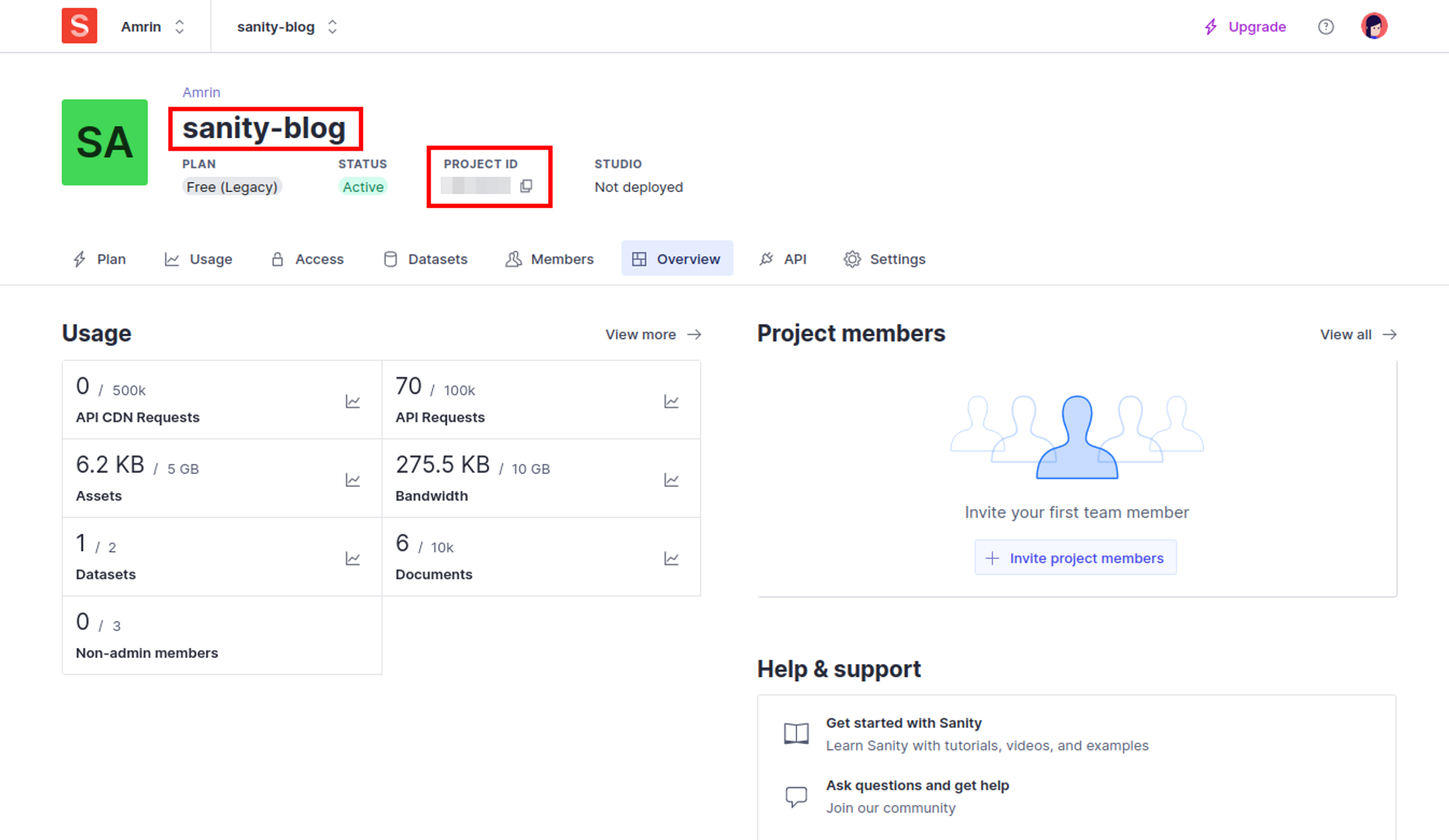Click the book icon beside Get started
Image resolution: width=1449 pixels, height=840 pixels.
(x=796, y=734)
